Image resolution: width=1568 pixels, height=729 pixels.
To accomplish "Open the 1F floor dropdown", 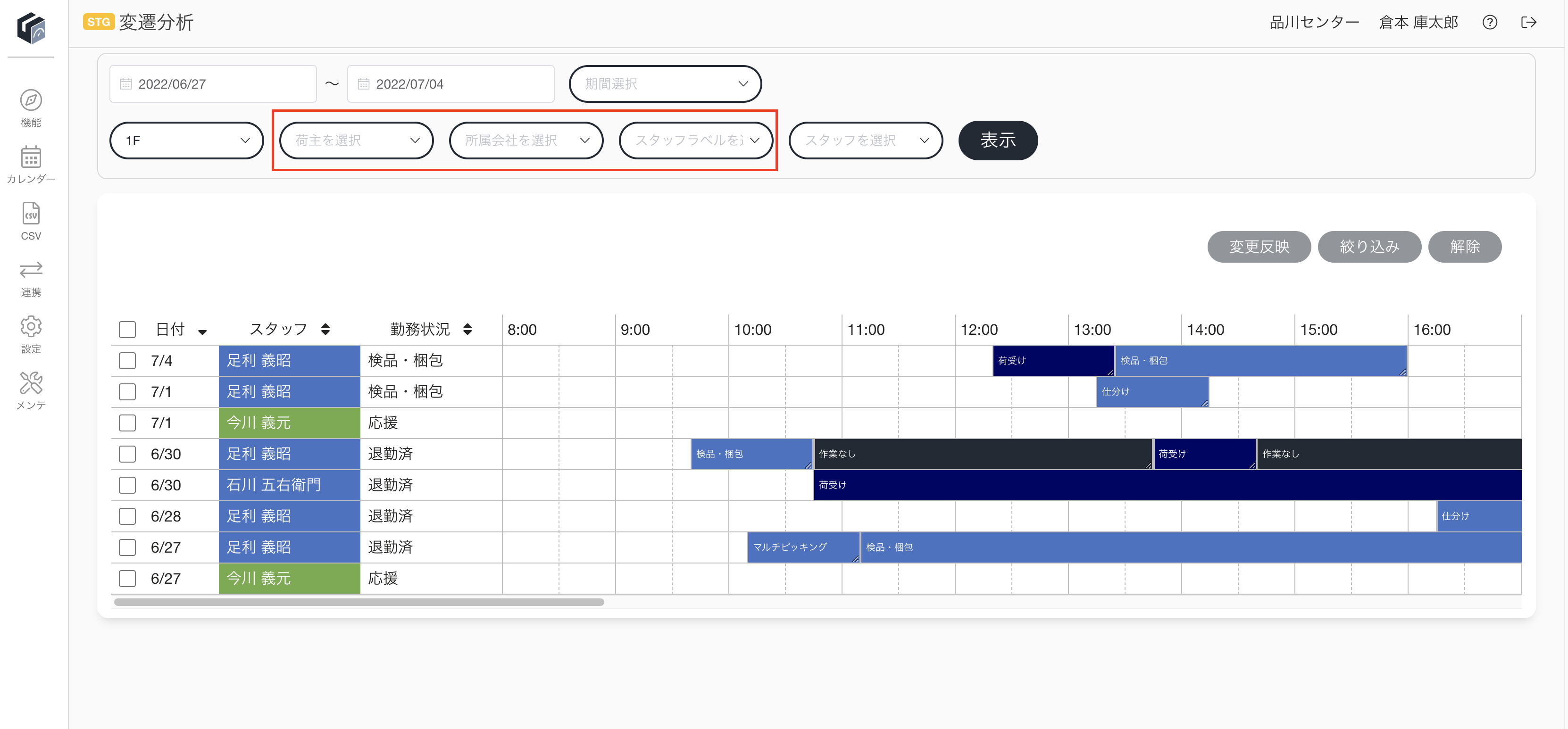I will point(186,141).
